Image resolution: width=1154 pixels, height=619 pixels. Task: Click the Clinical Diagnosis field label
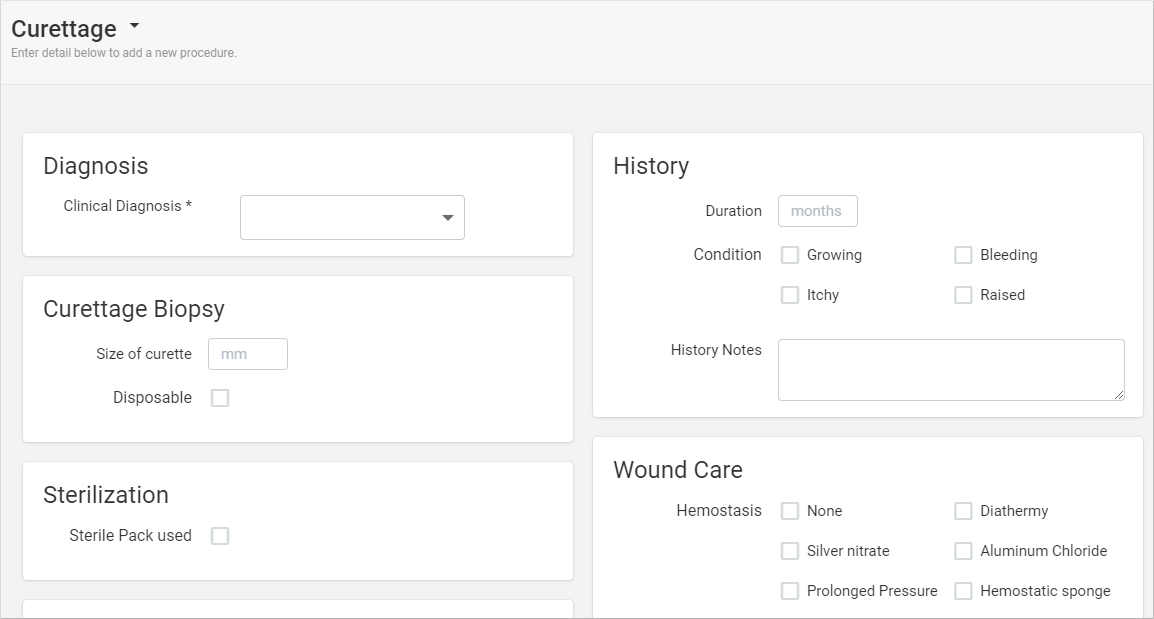(x=127, y=206)
